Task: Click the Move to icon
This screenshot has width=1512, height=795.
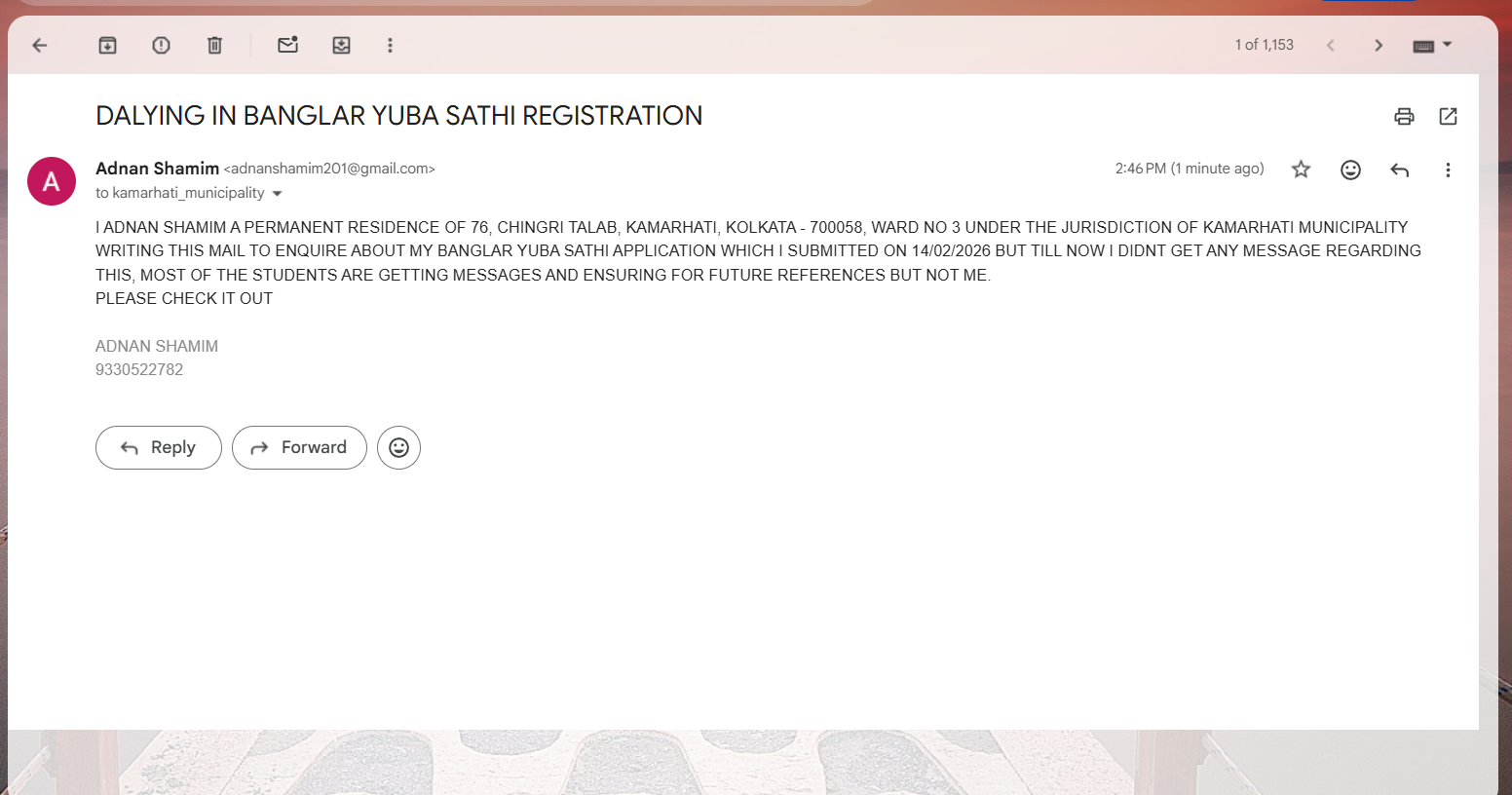Action: [341, 45]
